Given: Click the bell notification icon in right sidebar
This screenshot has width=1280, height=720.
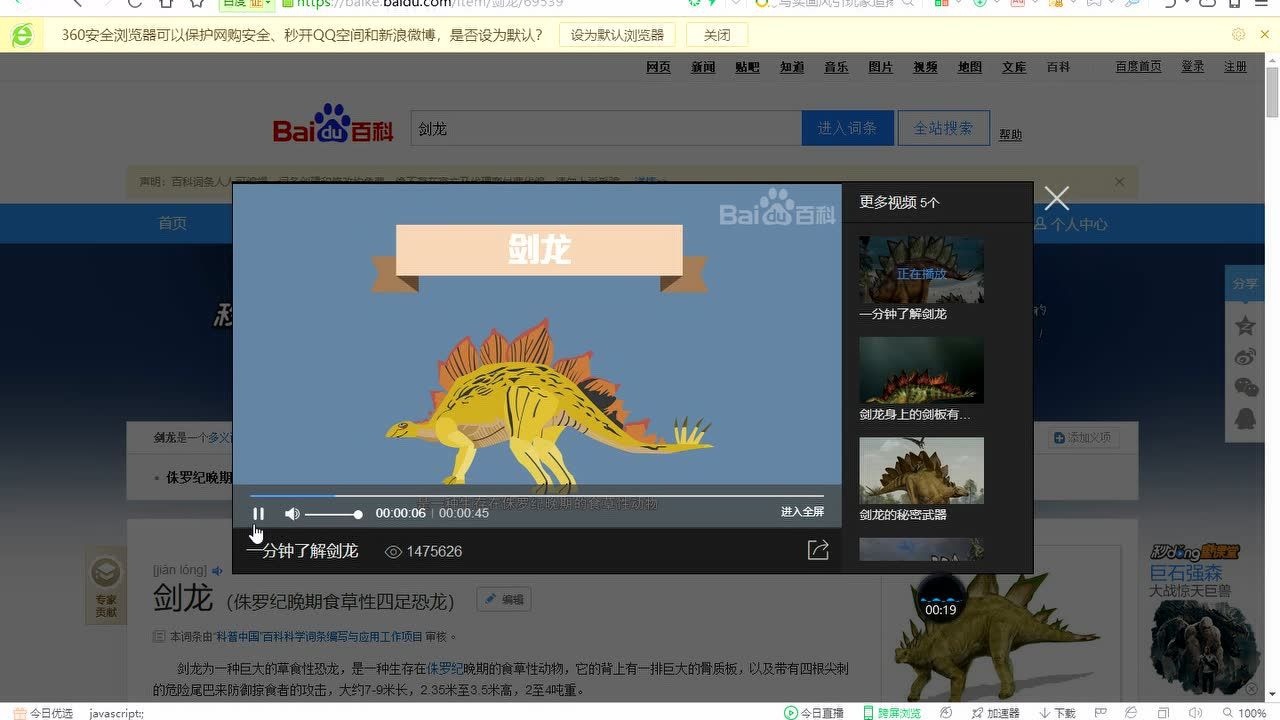Looking at the screenshot, I should (x=1244, y=418).
